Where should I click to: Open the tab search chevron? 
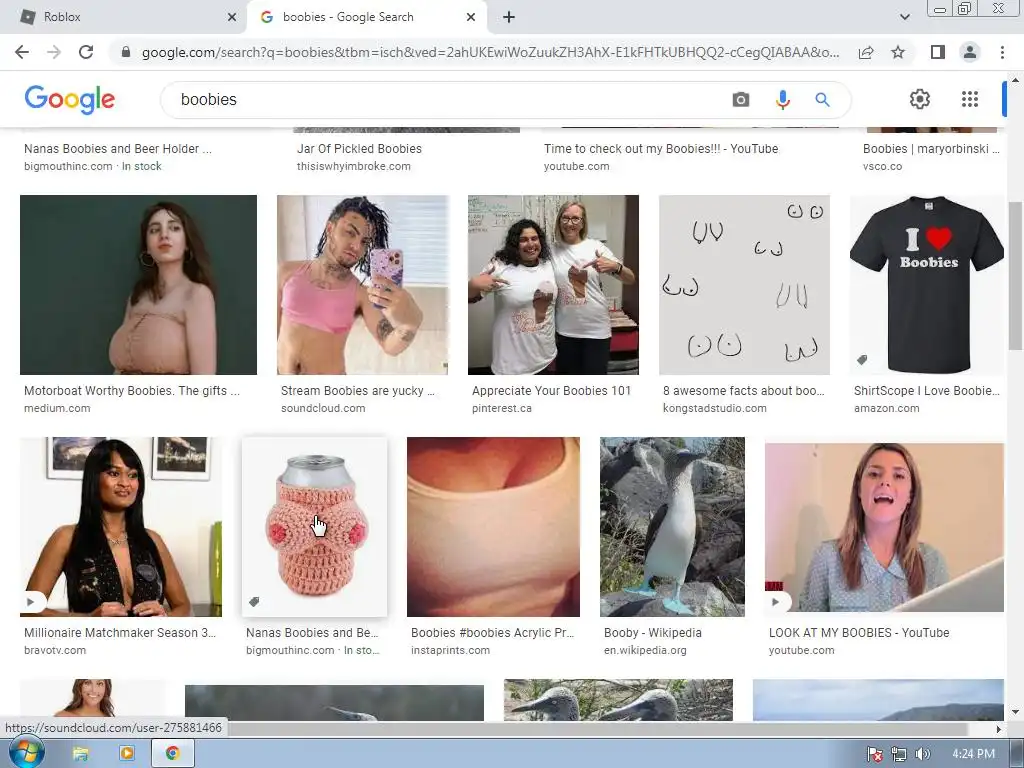click(904, 17)
